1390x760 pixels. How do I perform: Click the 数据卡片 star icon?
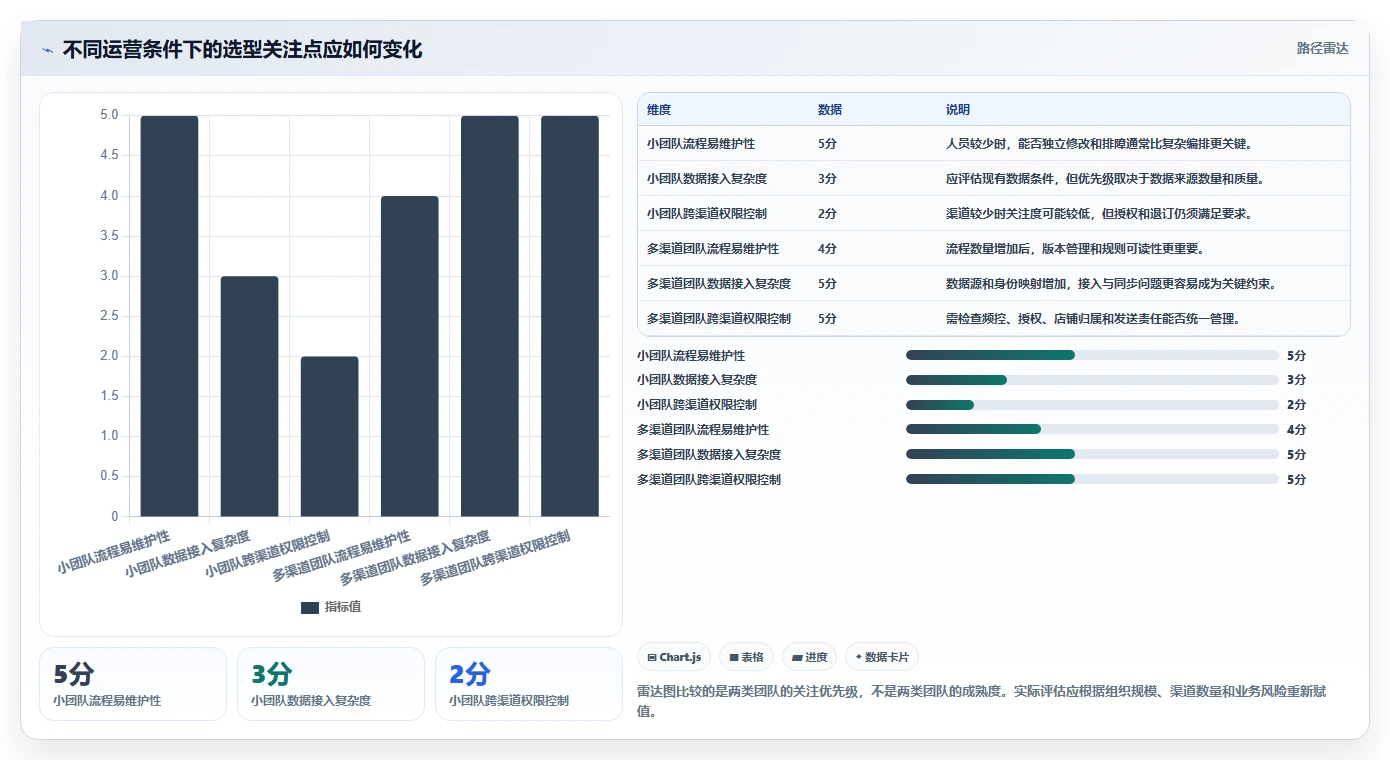(858, 657)
